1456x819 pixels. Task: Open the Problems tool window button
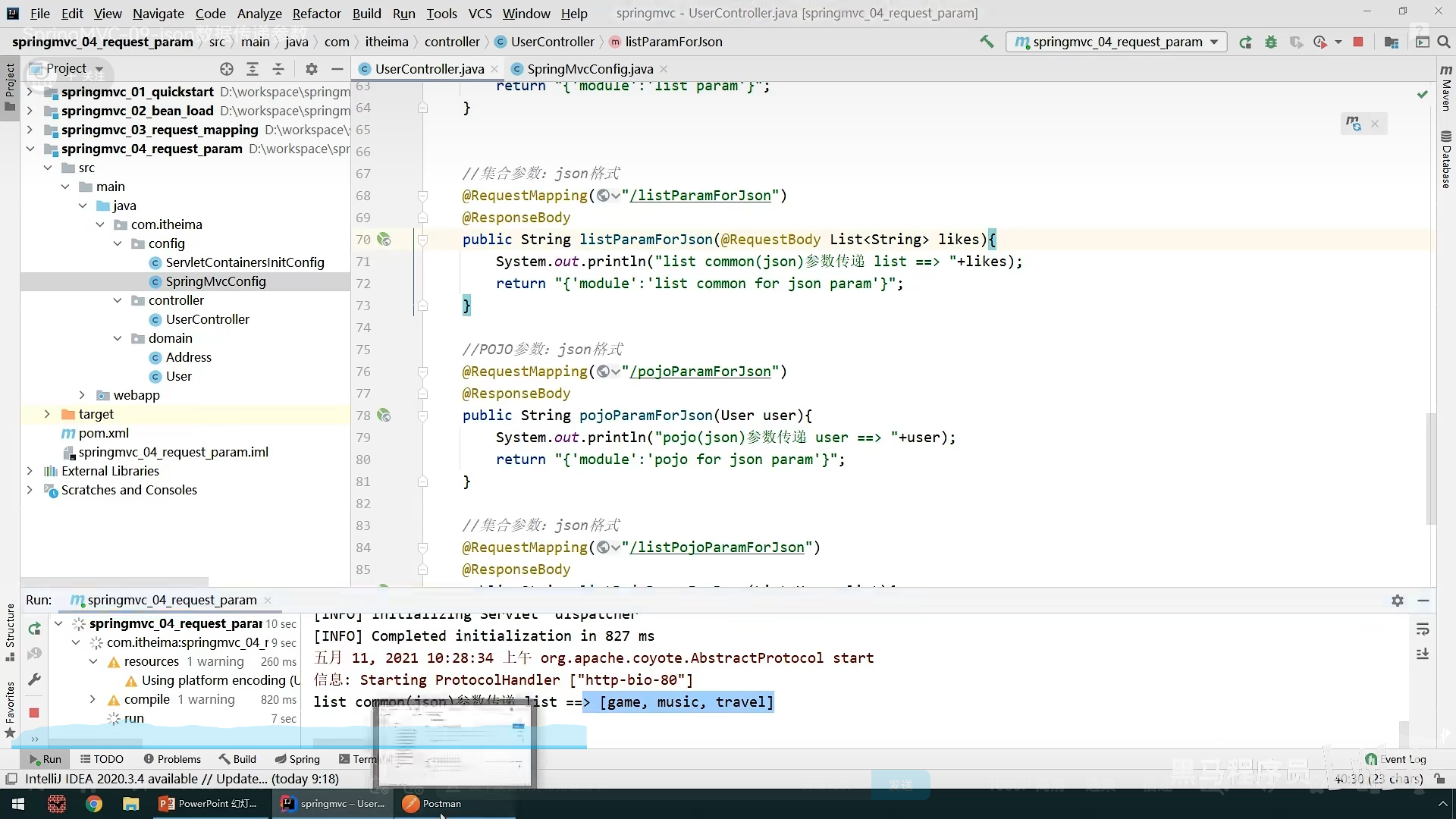pos(172,759)
